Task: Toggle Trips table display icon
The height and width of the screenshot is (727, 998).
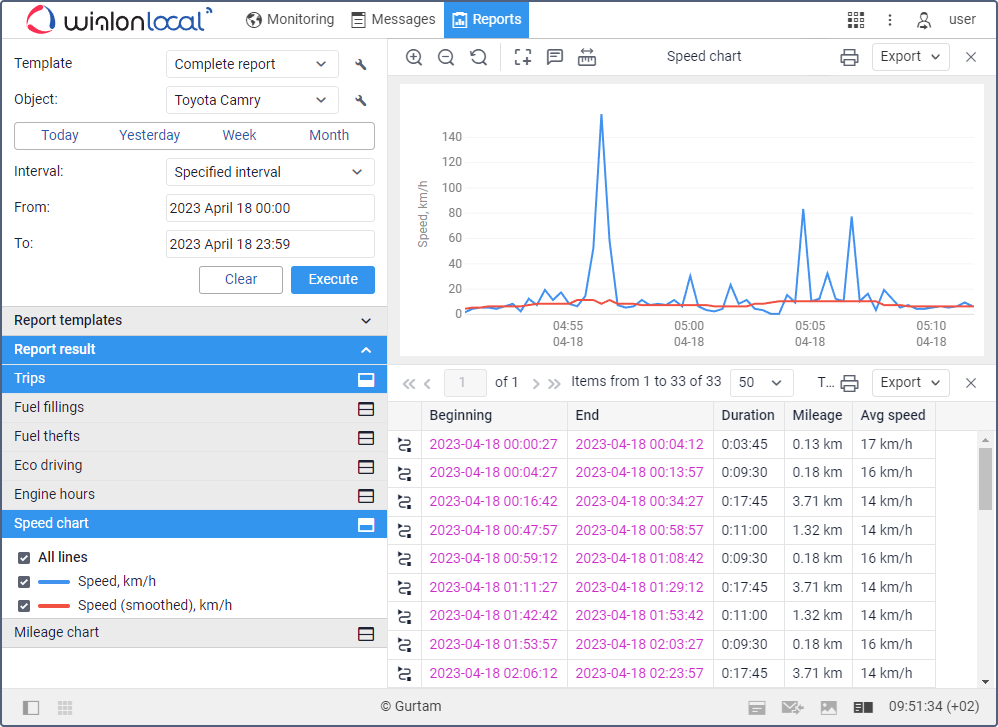Action: pos(366,380)
